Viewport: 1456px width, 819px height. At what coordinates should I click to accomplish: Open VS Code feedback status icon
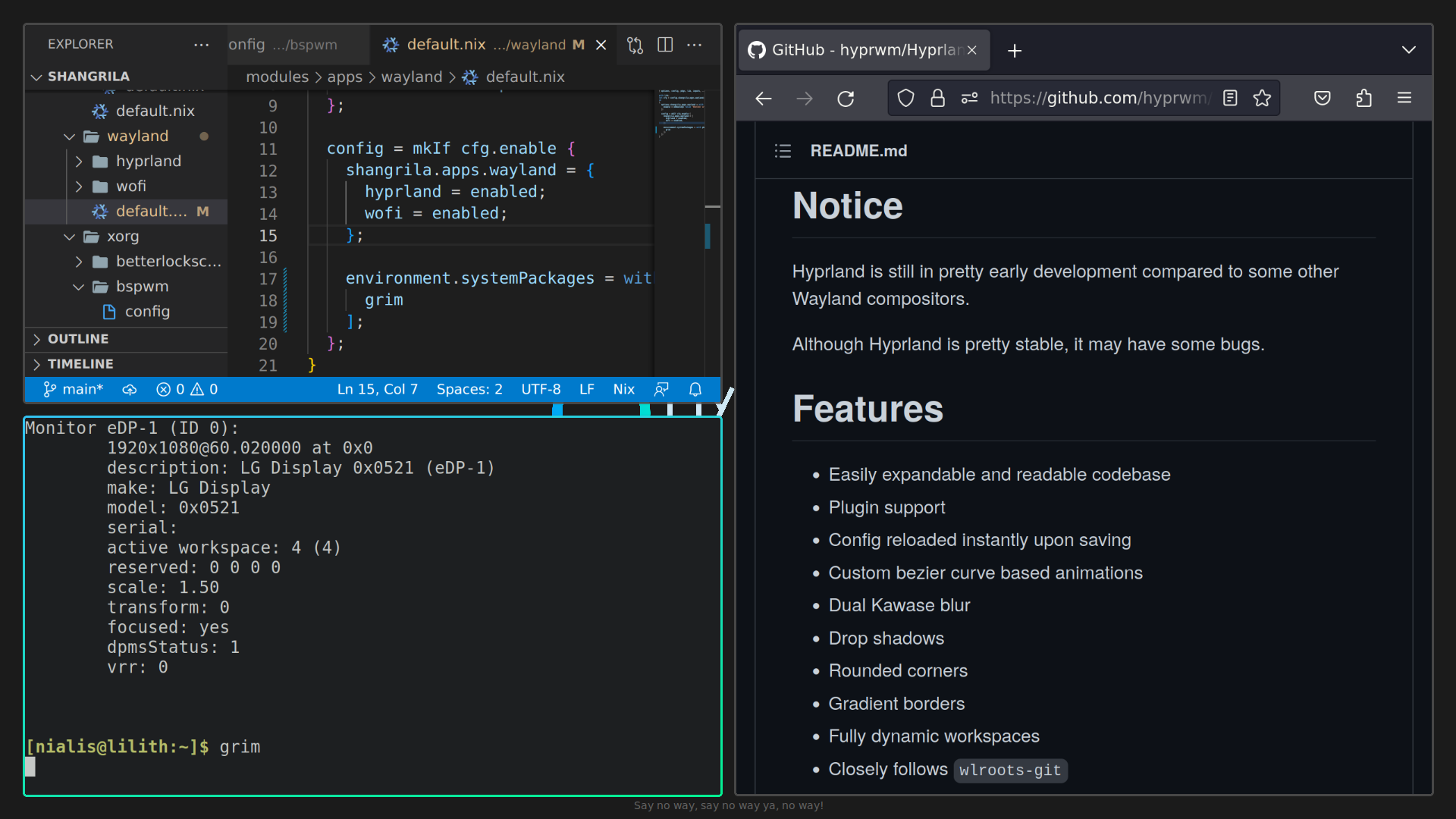click(x=661, y=389)
